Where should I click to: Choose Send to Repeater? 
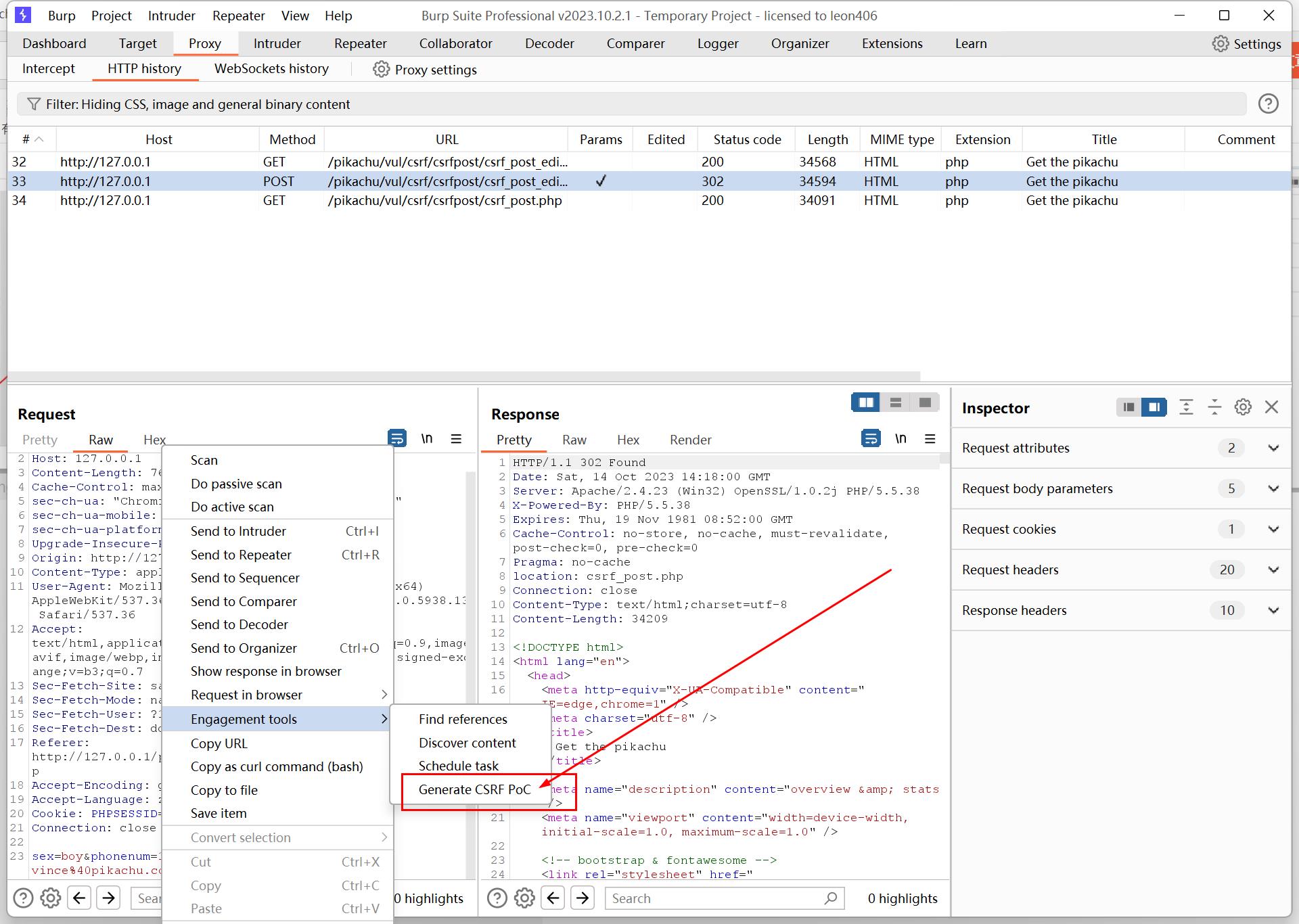(277, 555)
